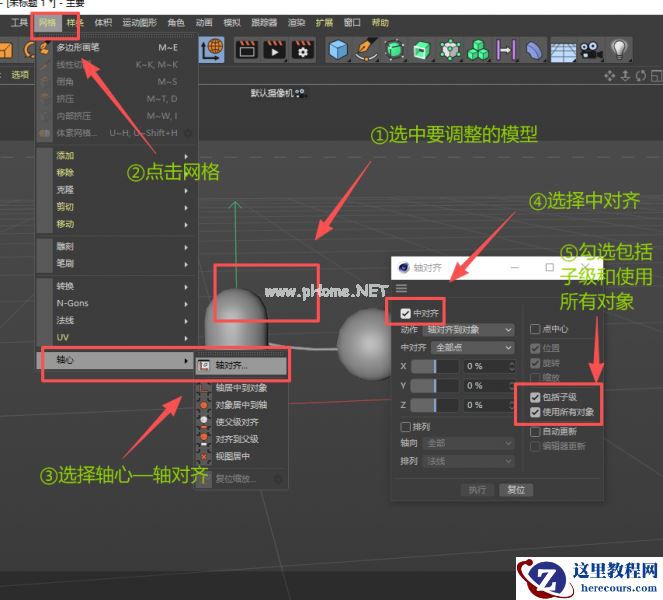Click the purple symmetry bars icon
Image resolution: width=663 pixels, height=600 pixels.
tap(506, 50)
